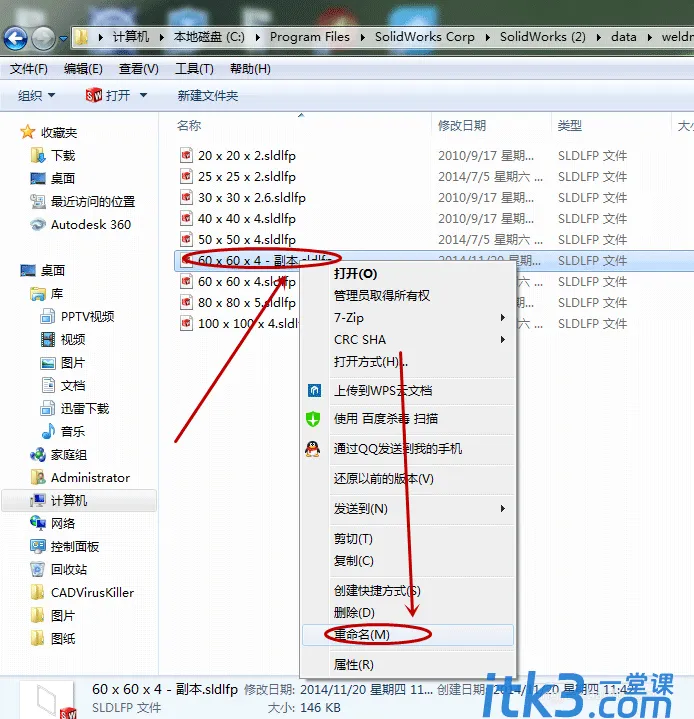
Task: Open the 文档 library
Action: pyautogui.click(x=63, y=386)
